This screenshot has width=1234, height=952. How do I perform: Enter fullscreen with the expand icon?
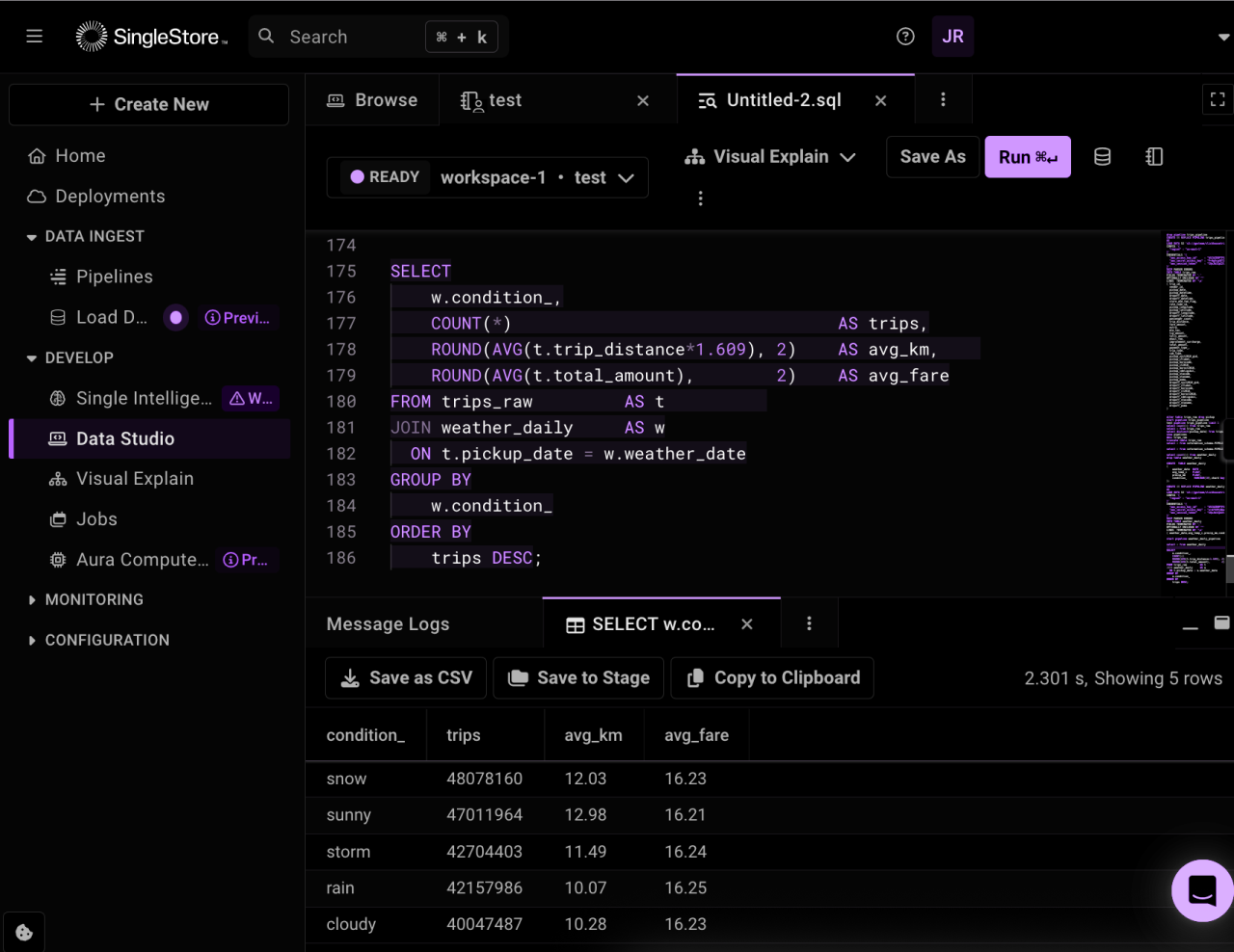point(1217,98)
